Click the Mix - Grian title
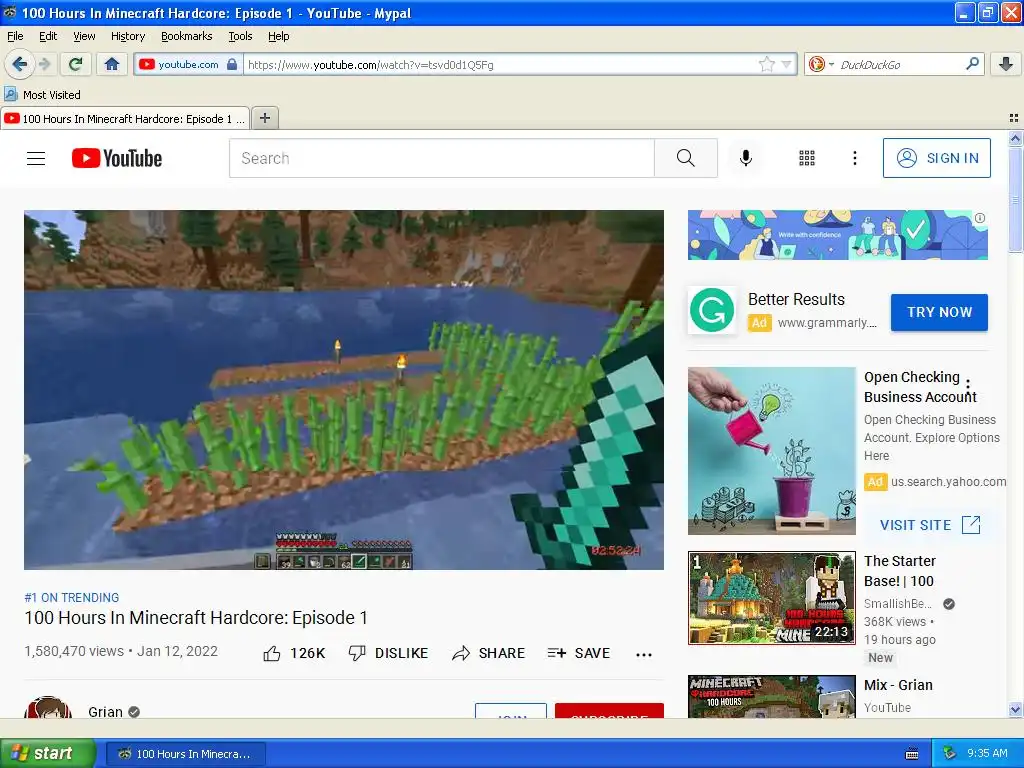The image size is (1024, 768). 898,685
